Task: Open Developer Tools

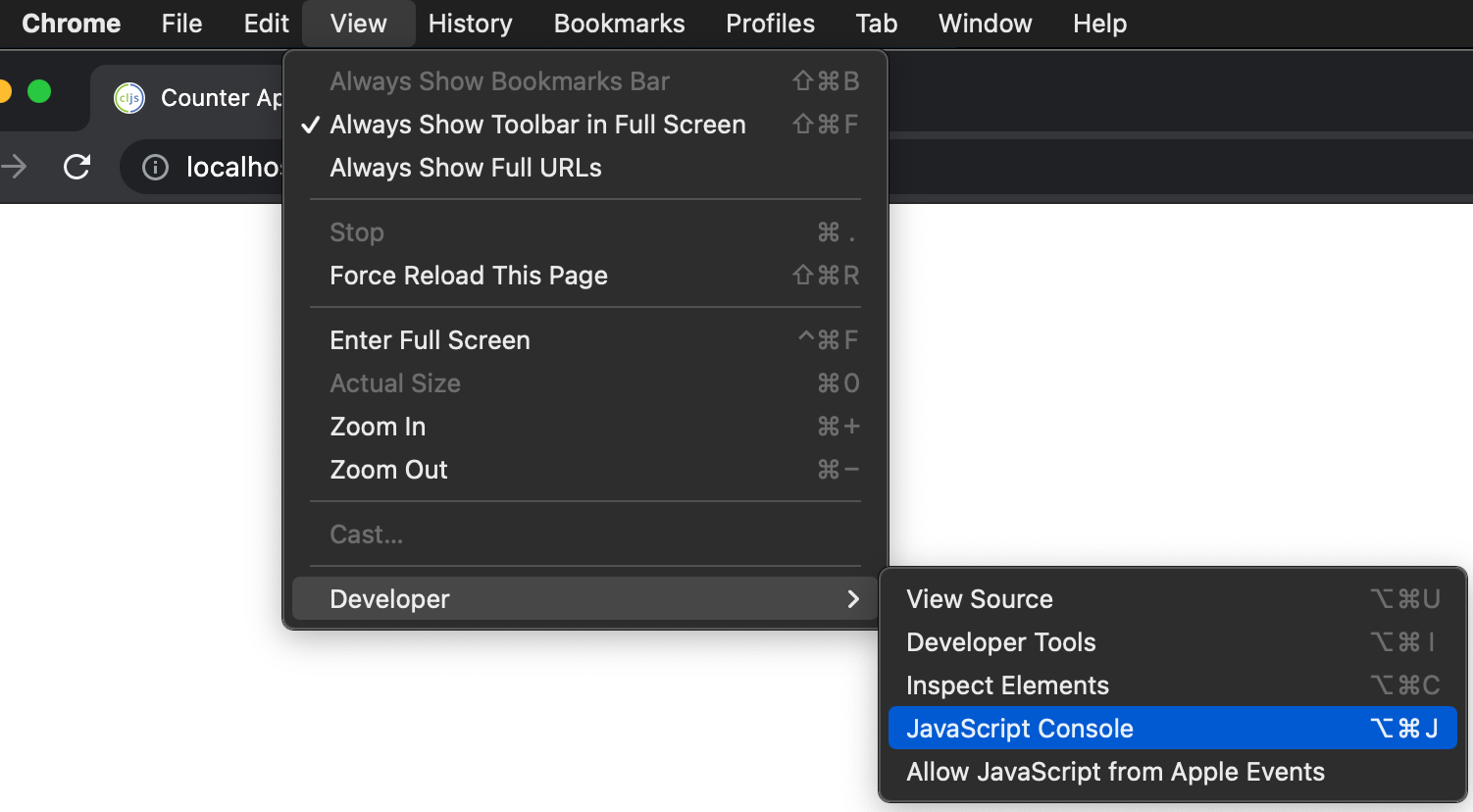Action: [1001, 642]
